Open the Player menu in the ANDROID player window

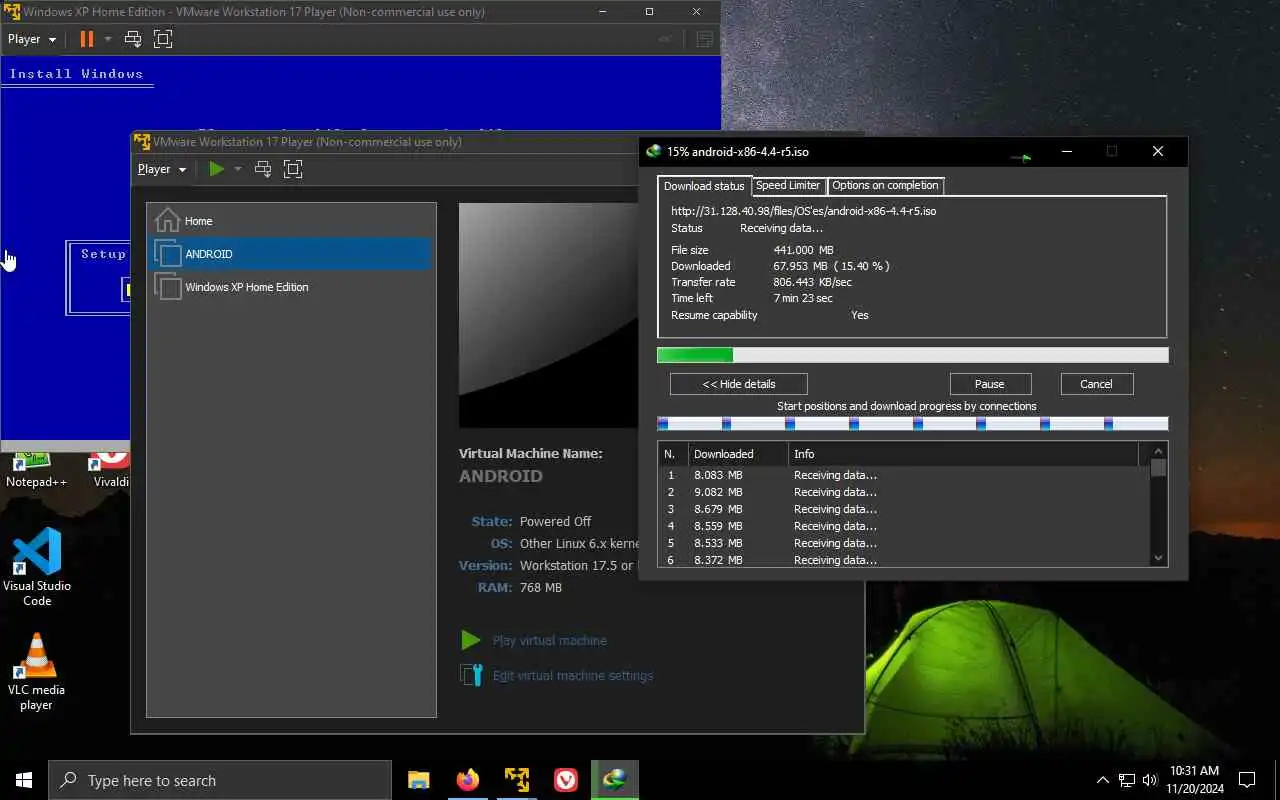[162, 169]
